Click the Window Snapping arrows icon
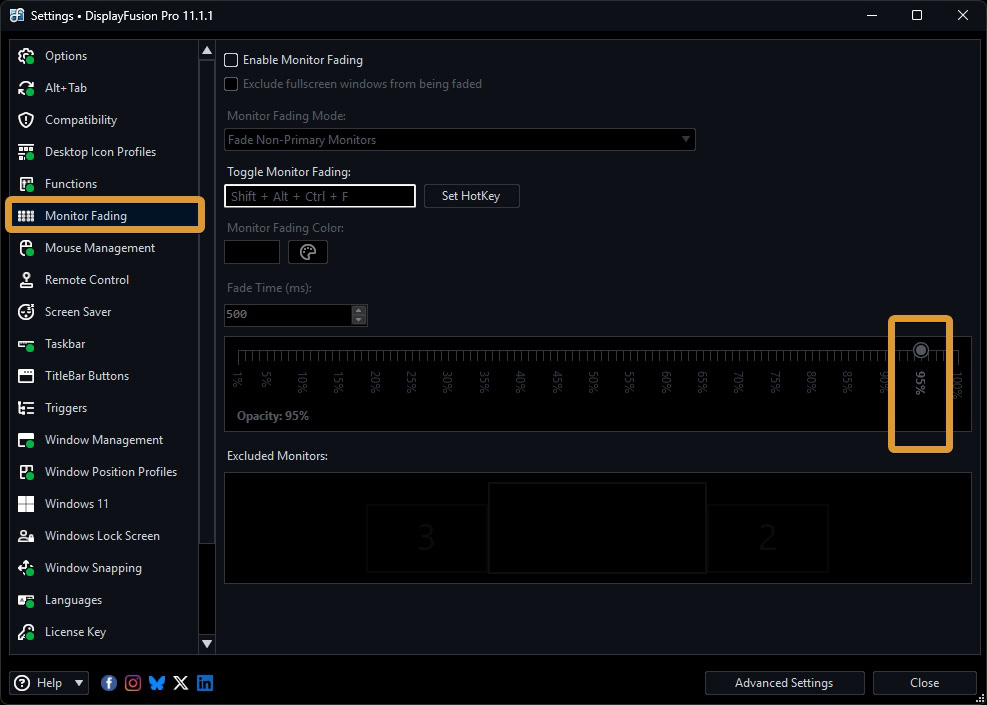987x705 pixels. click(x=26, y=568)
